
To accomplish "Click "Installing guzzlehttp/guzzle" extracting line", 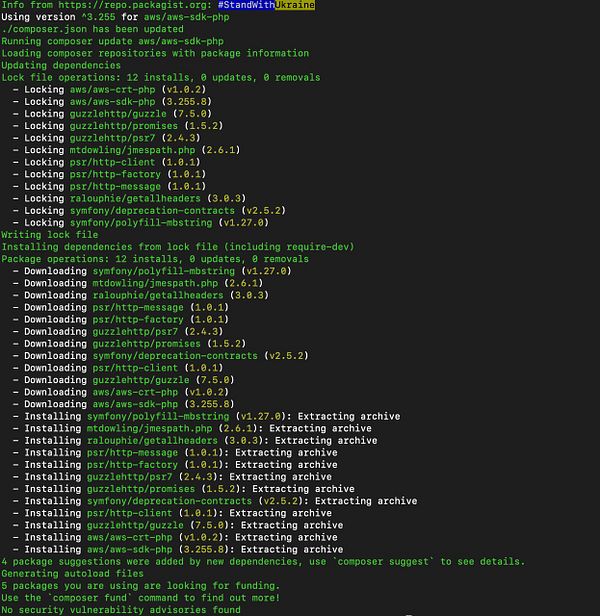I will tap(178, 526).
